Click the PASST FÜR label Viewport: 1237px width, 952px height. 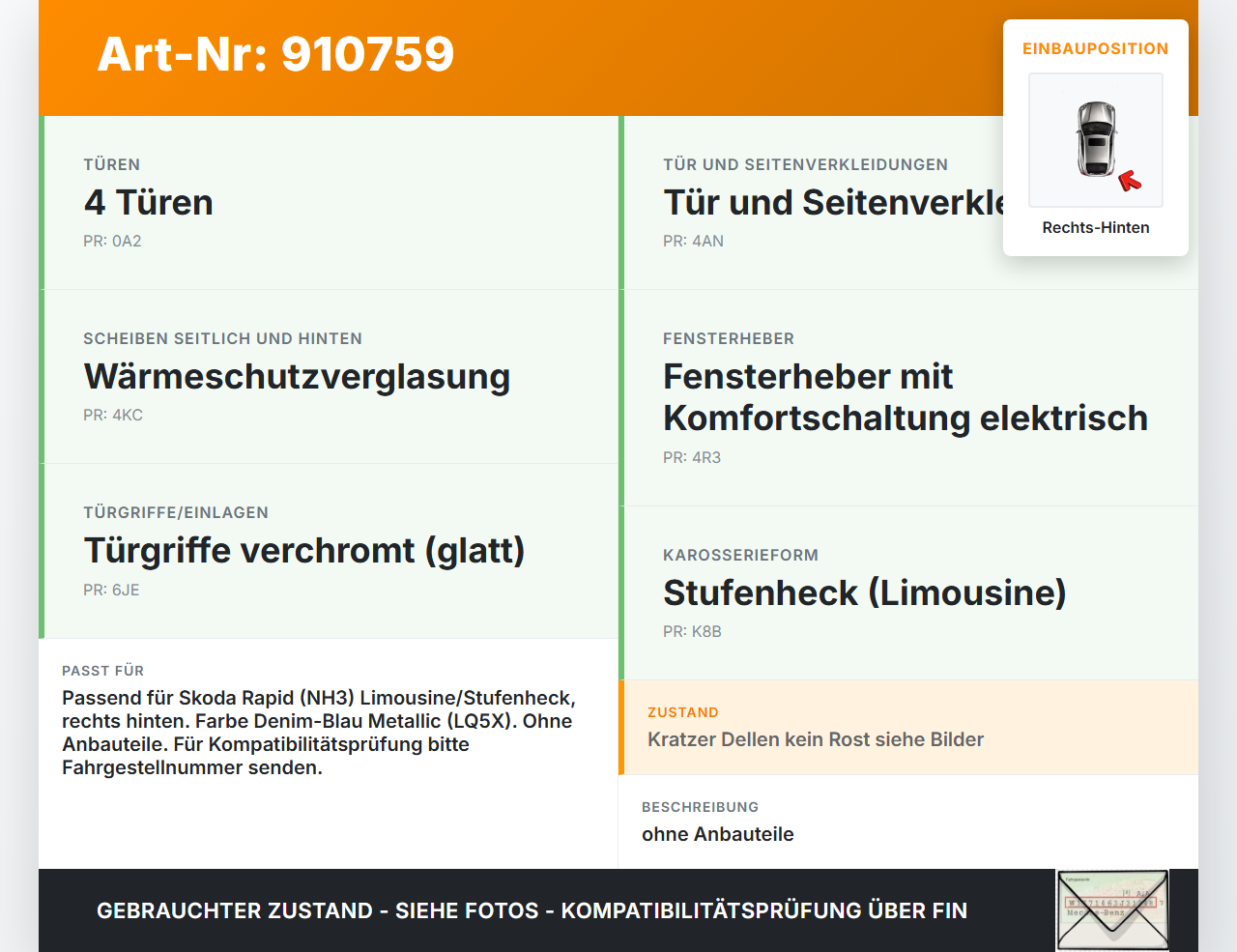point(103,671)
